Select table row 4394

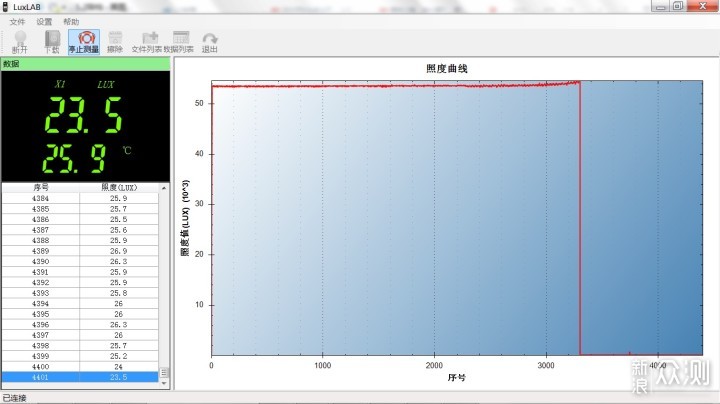pyautogui.click(x=80, y=303)
